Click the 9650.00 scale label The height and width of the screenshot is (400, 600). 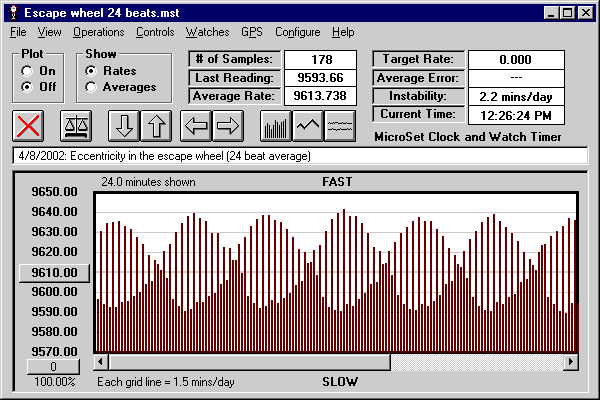pyautogui.click(x=54, y=192)
